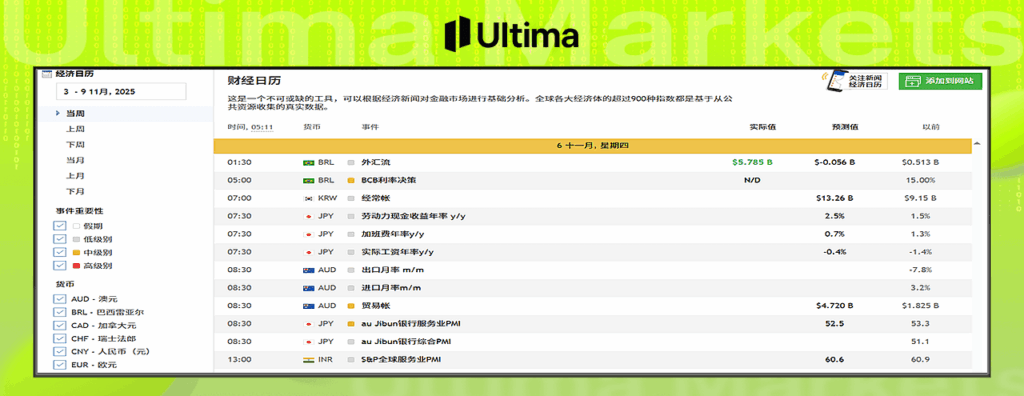Click the gray importance marker beside 出口月率 m/m
This screenshot has width=1024, height=396.
pos(351,270)
